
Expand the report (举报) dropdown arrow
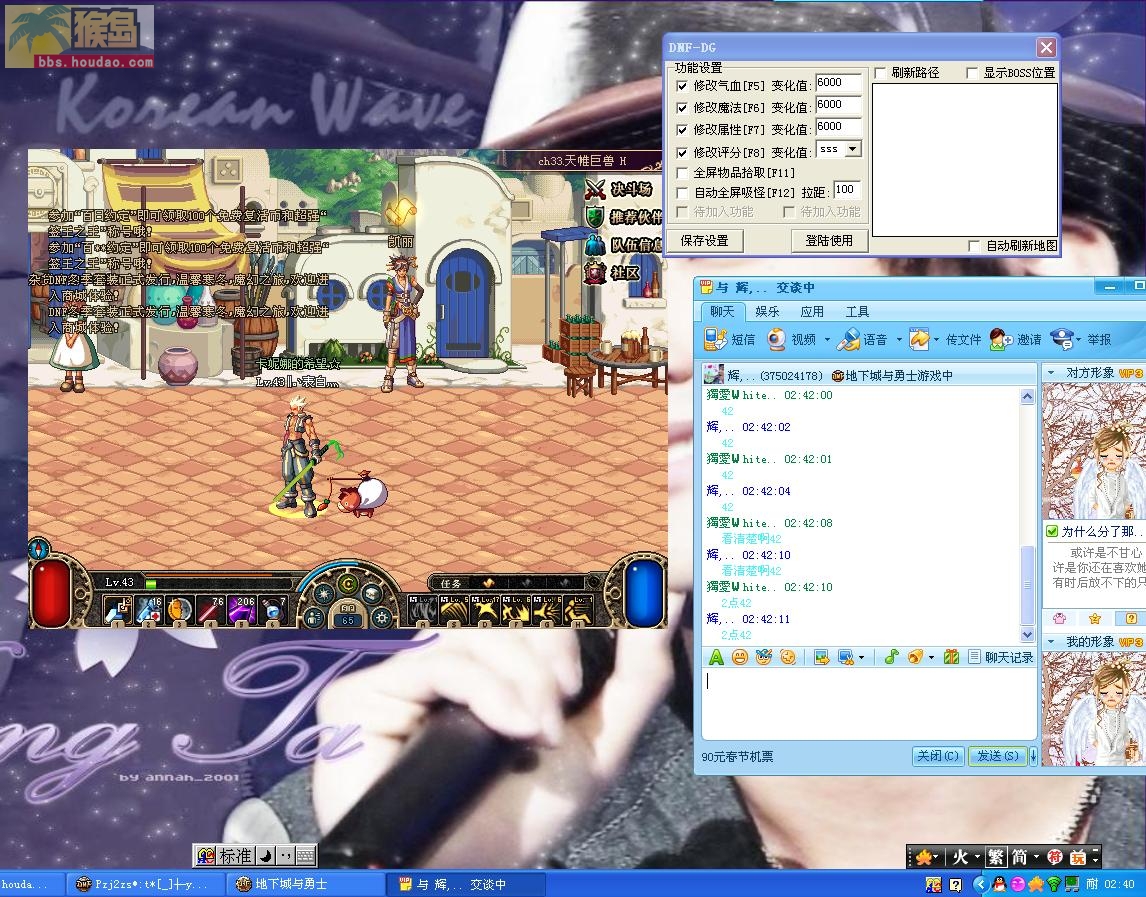click(1078, 339)
